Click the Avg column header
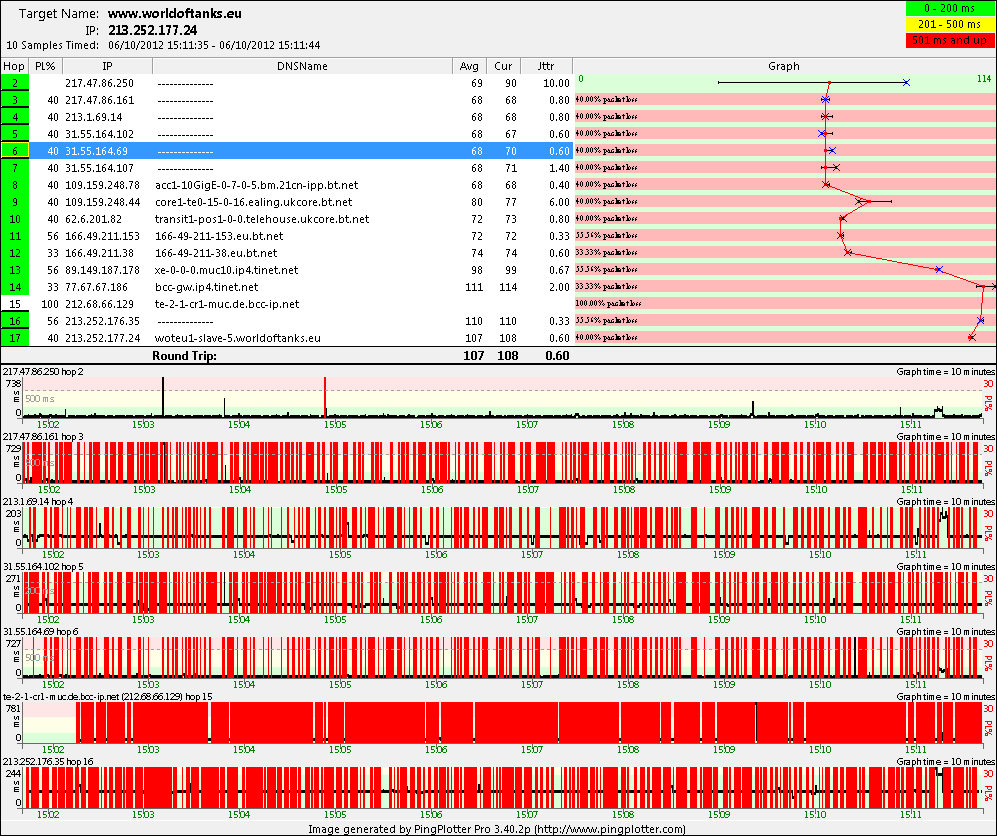Viewport: 997px width, 836px height. [469, 66]
